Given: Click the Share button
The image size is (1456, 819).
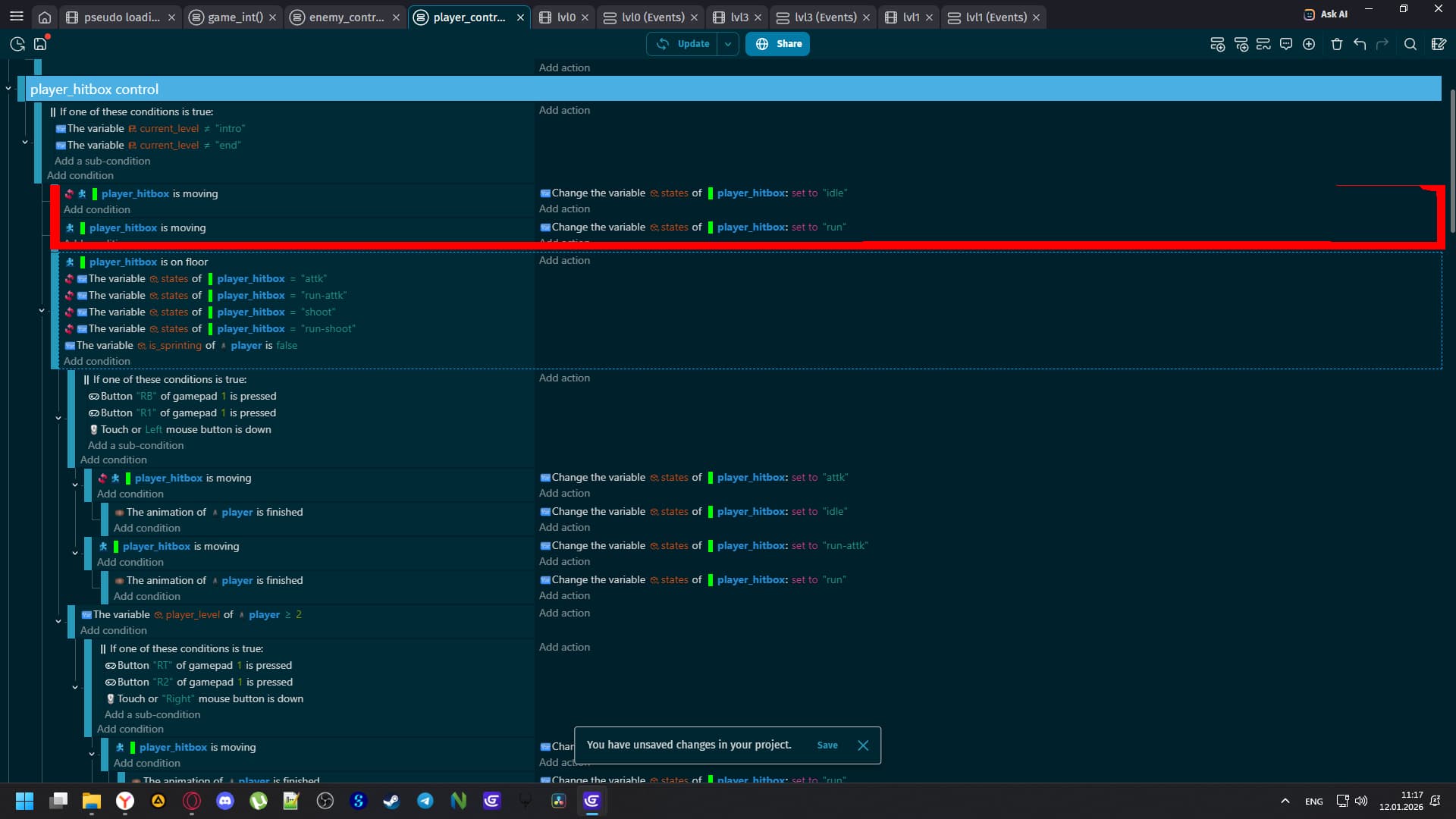Looking at the screenshot, I should tap(777, 44).
